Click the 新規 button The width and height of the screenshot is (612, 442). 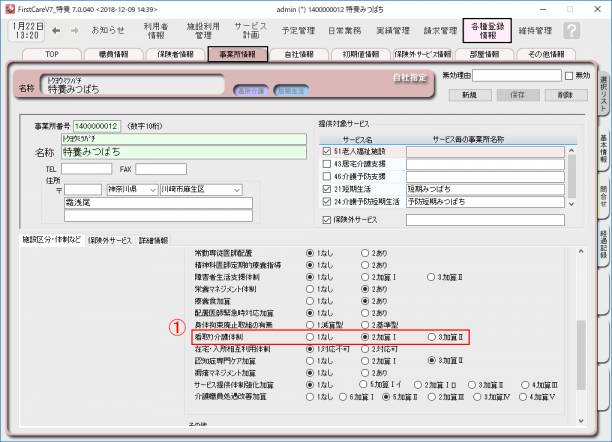pyautogui.click(x=470, y=94)
